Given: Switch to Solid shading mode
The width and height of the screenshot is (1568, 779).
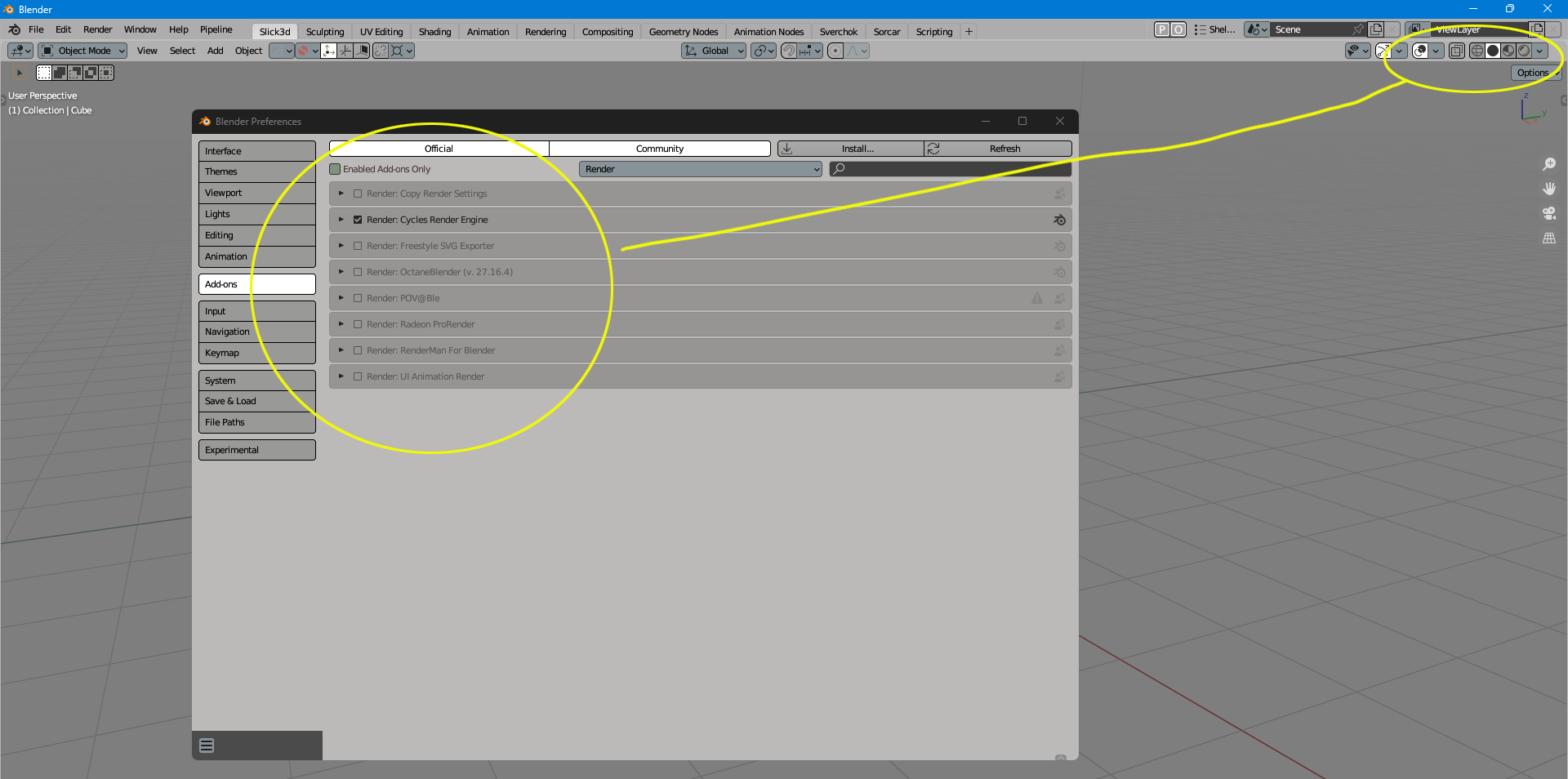Looking at the screenshot, I should click(1493, 51).
